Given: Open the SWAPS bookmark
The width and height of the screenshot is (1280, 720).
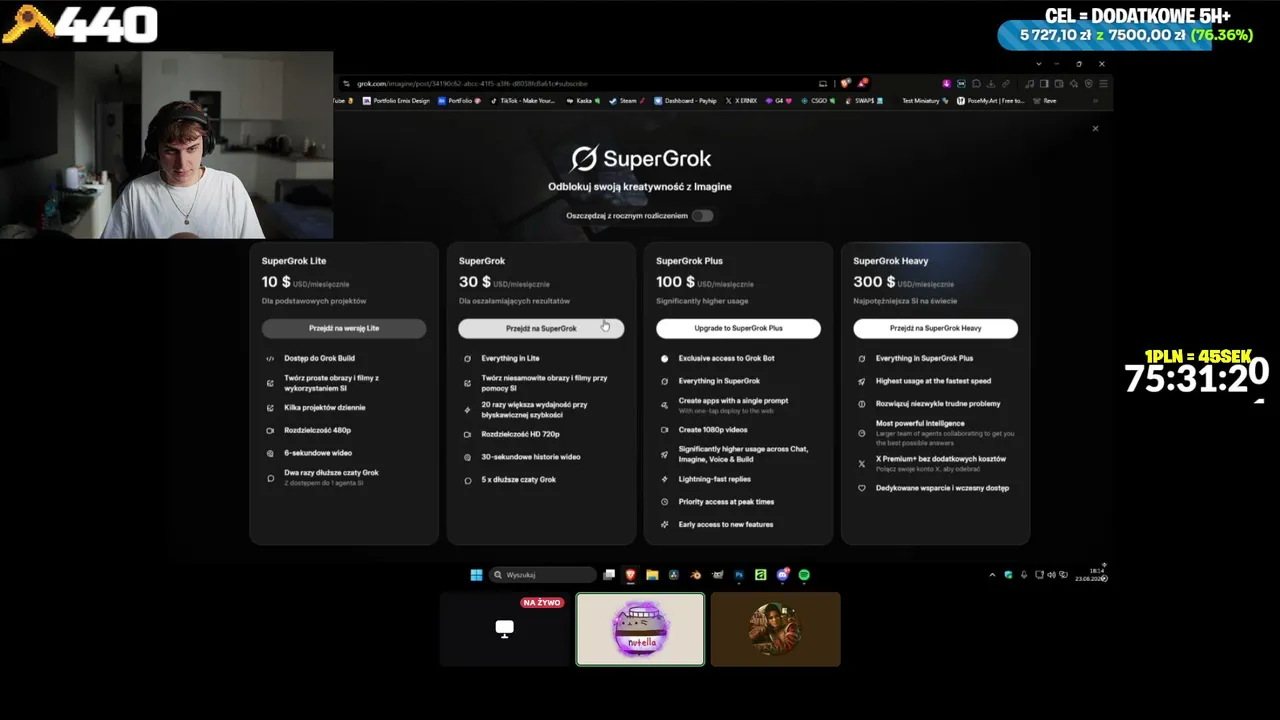Looking at the screenshot, I should 865,101.
